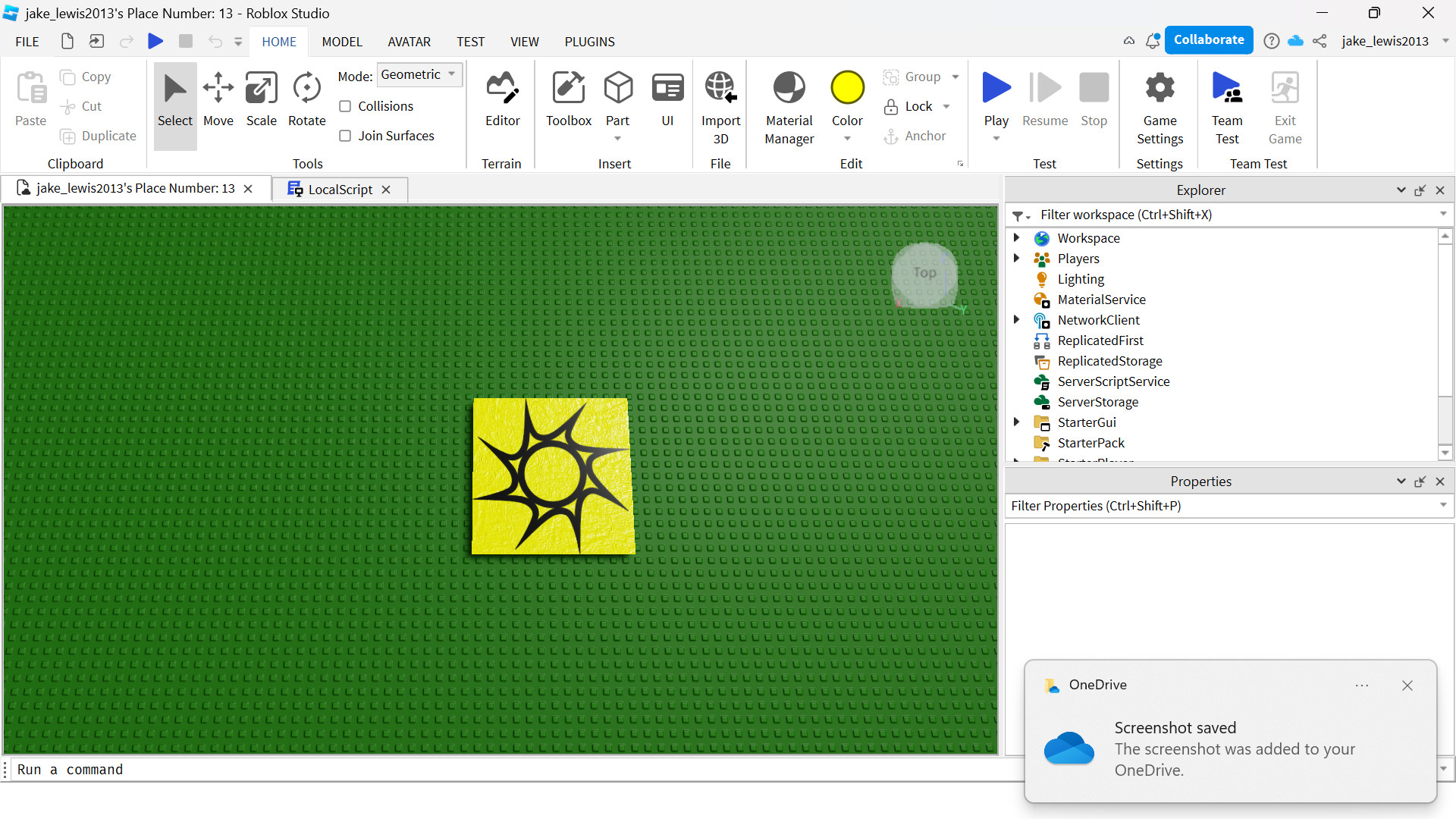Open the LocalScript document tab

coord(340,190)
